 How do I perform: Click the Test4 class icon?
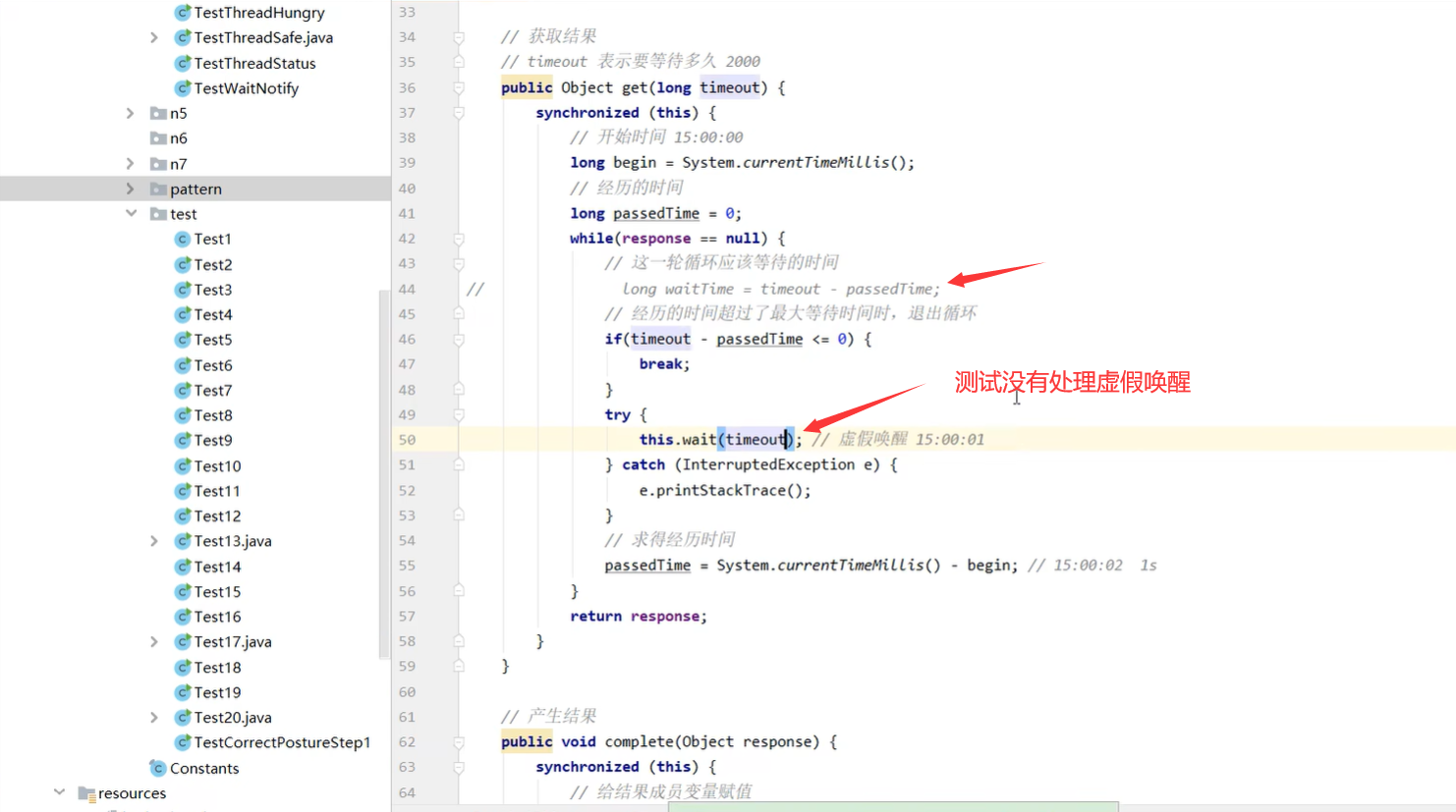point(183,314)
